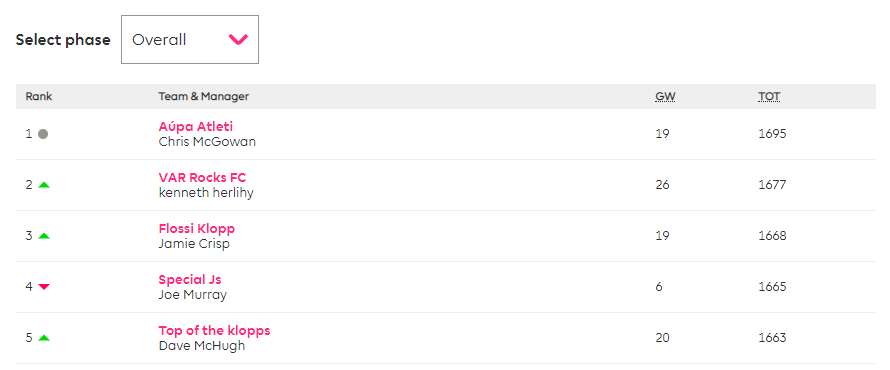Open the Special Js team link
This screenshot has width=890, height=370.
190,280
